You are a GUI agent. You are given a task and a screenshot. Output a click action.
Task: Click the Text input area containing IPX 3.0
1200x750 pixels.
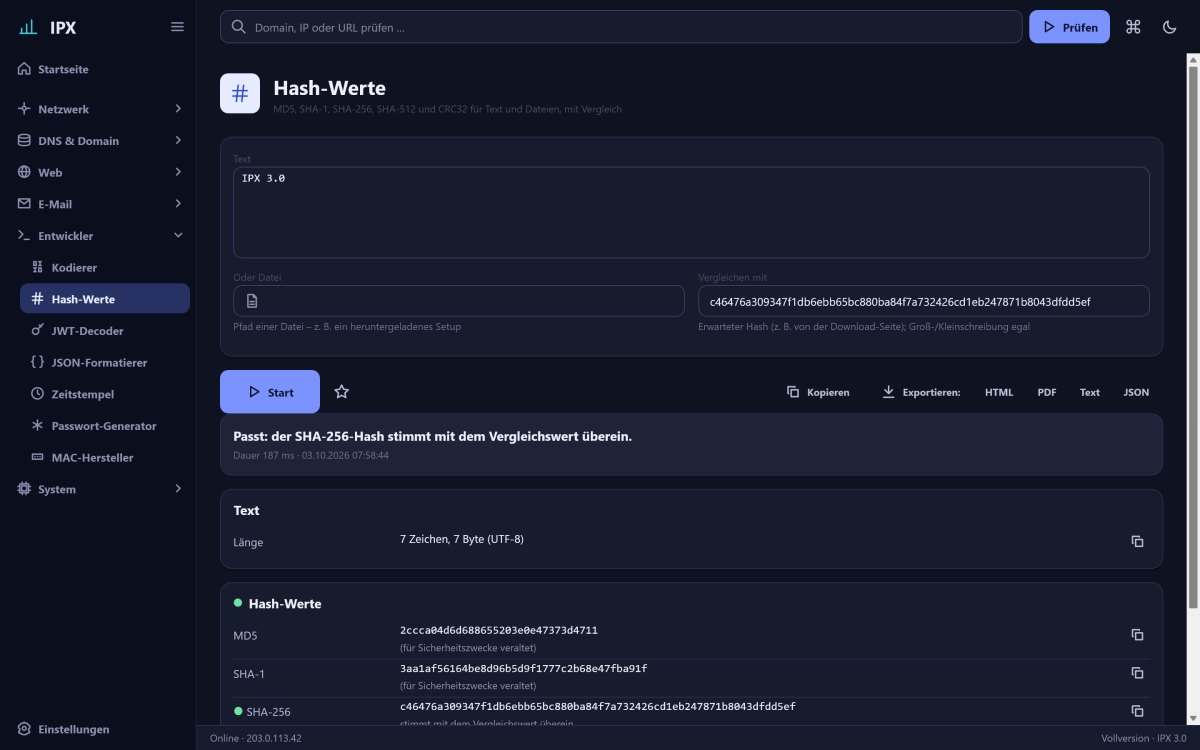tap(691, 212)
